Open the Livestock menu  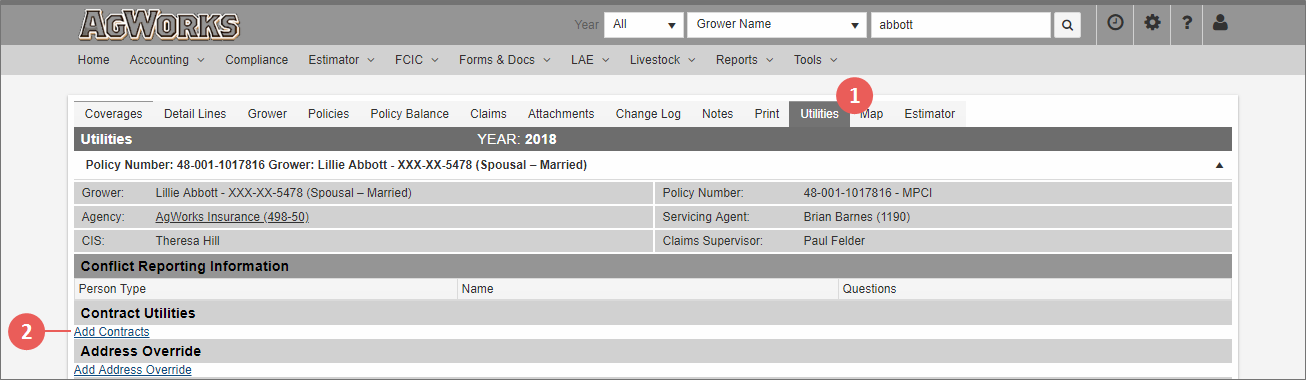tap(662, 60)
